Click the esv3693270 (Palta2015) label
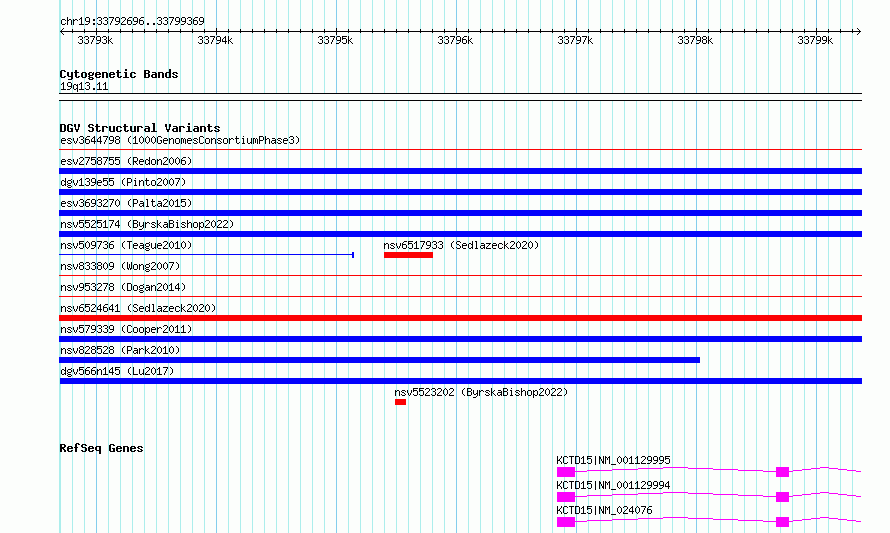 pos(126,203)
